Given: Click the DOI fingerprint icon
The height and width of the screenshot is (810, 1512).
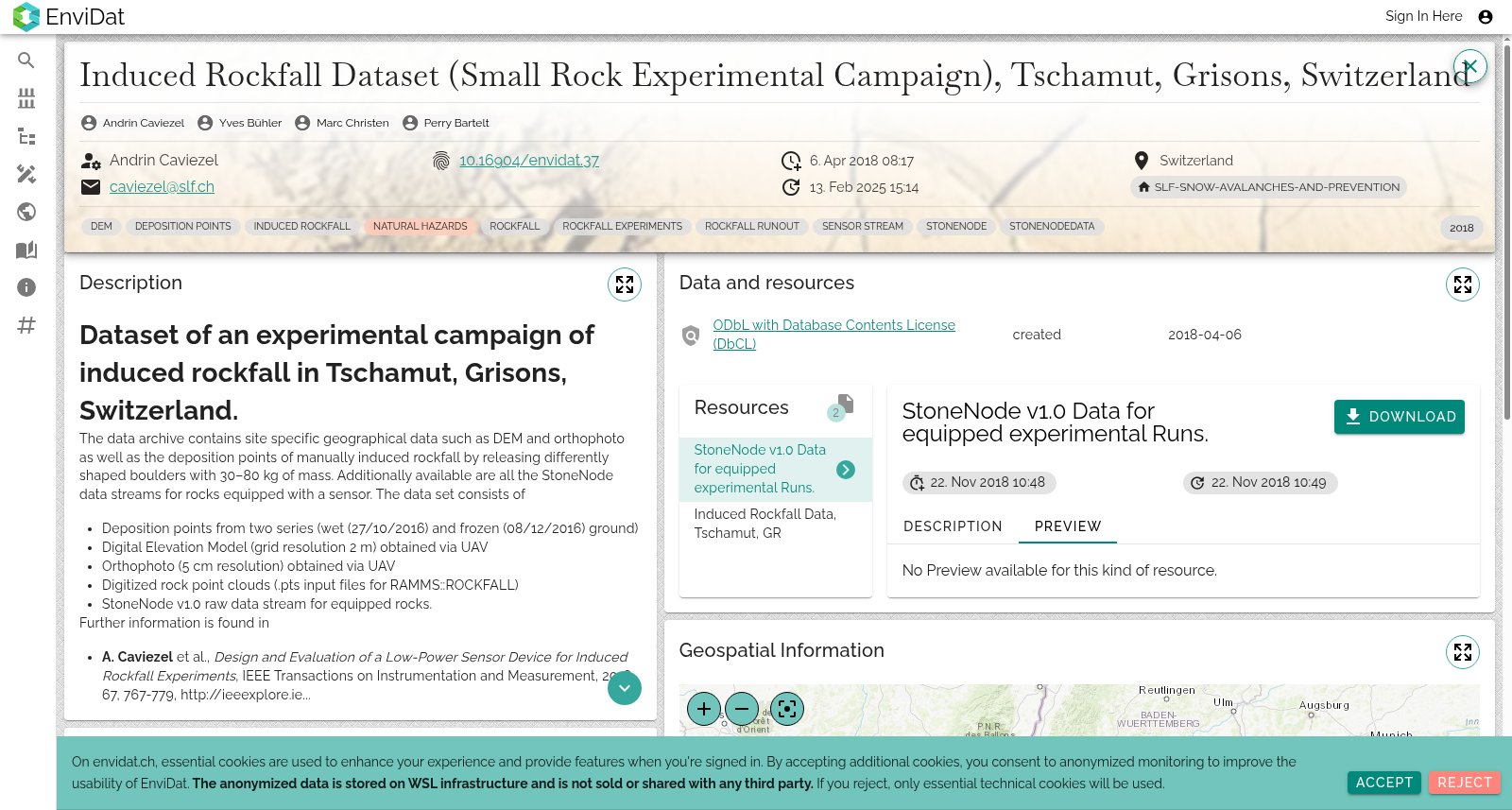Looking at the screenshot, I should coord(441,161).
